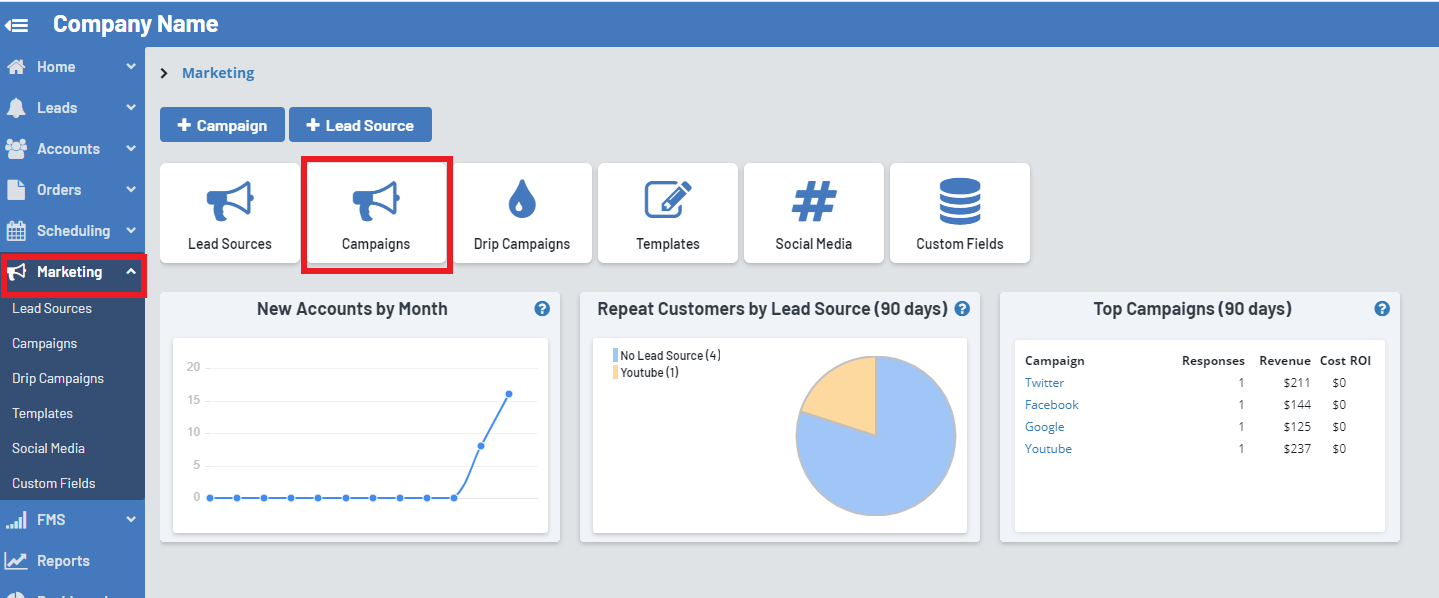The width and height of the screenshot is (1439, 598).
Task: Expand the Home sidebar menu
Action: 72,67
